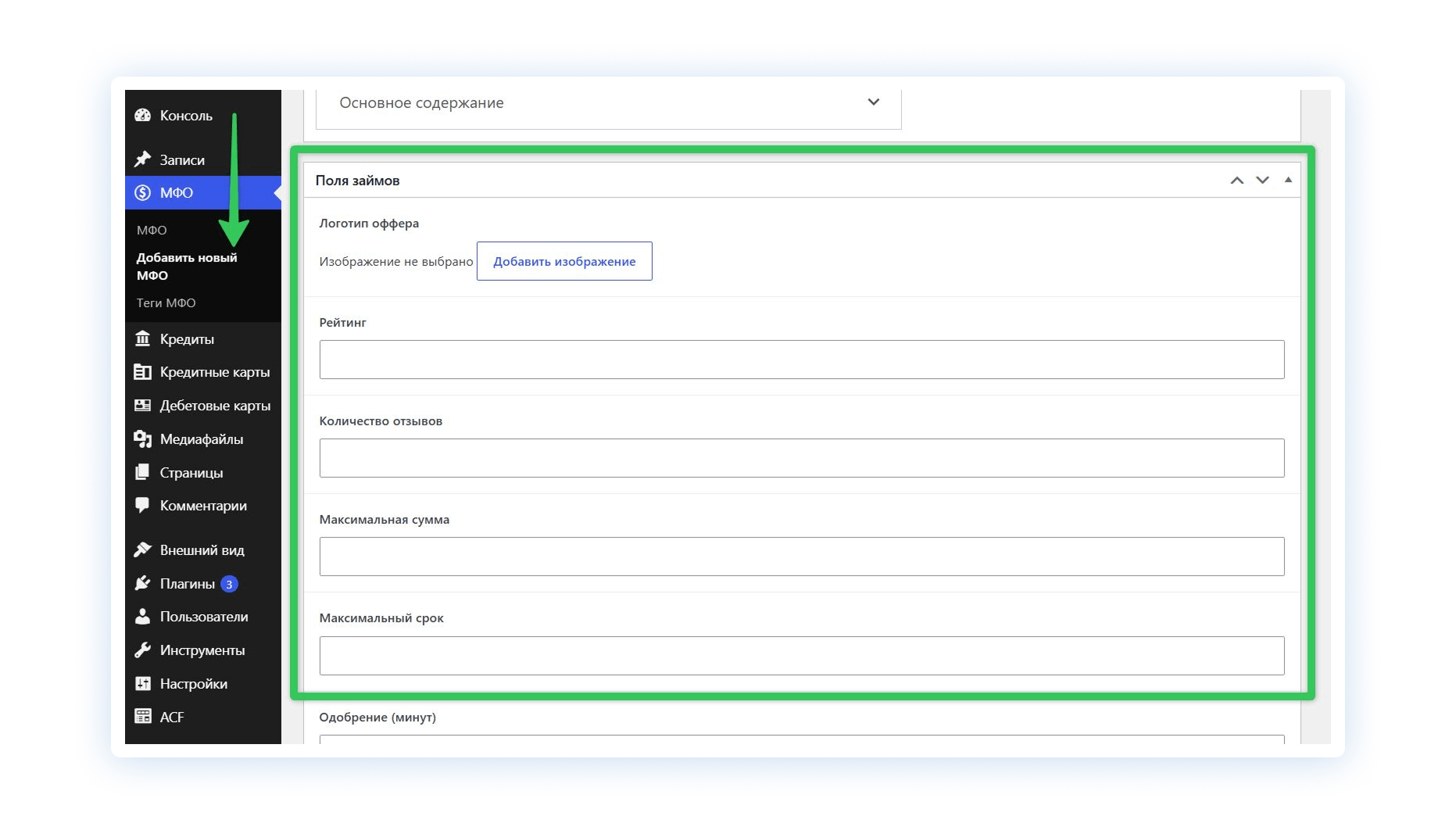The width and height of the screenshot is (1456, 834).
Task: Click the Инструменты wrench icon
Action: click(142, 650)
